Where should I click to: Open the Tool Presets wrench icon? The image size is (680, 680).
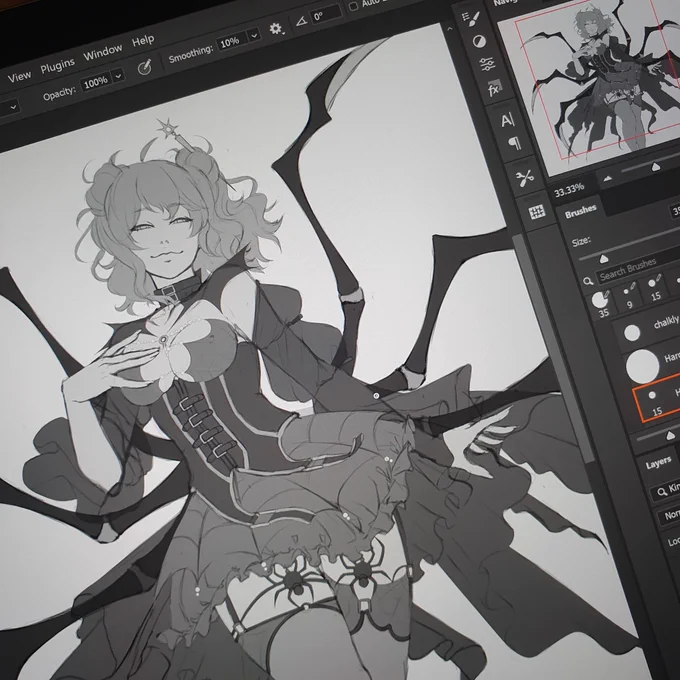click(526, 177)
